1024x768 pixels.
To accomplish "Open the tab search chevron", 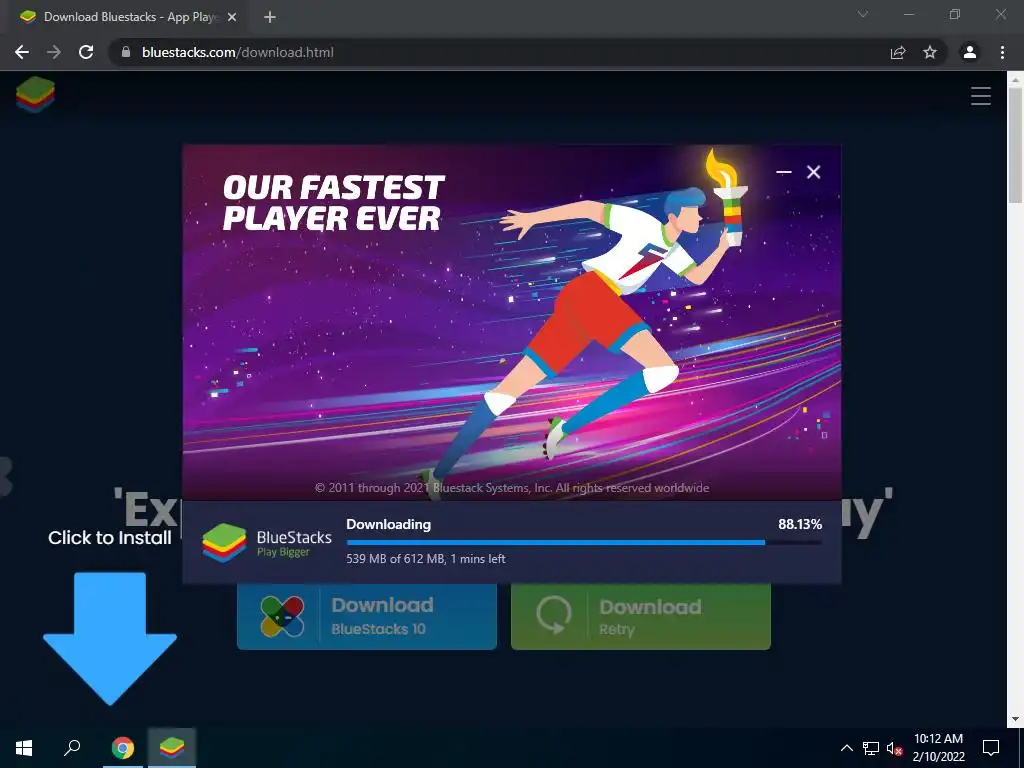I will (x=863, y=14).
